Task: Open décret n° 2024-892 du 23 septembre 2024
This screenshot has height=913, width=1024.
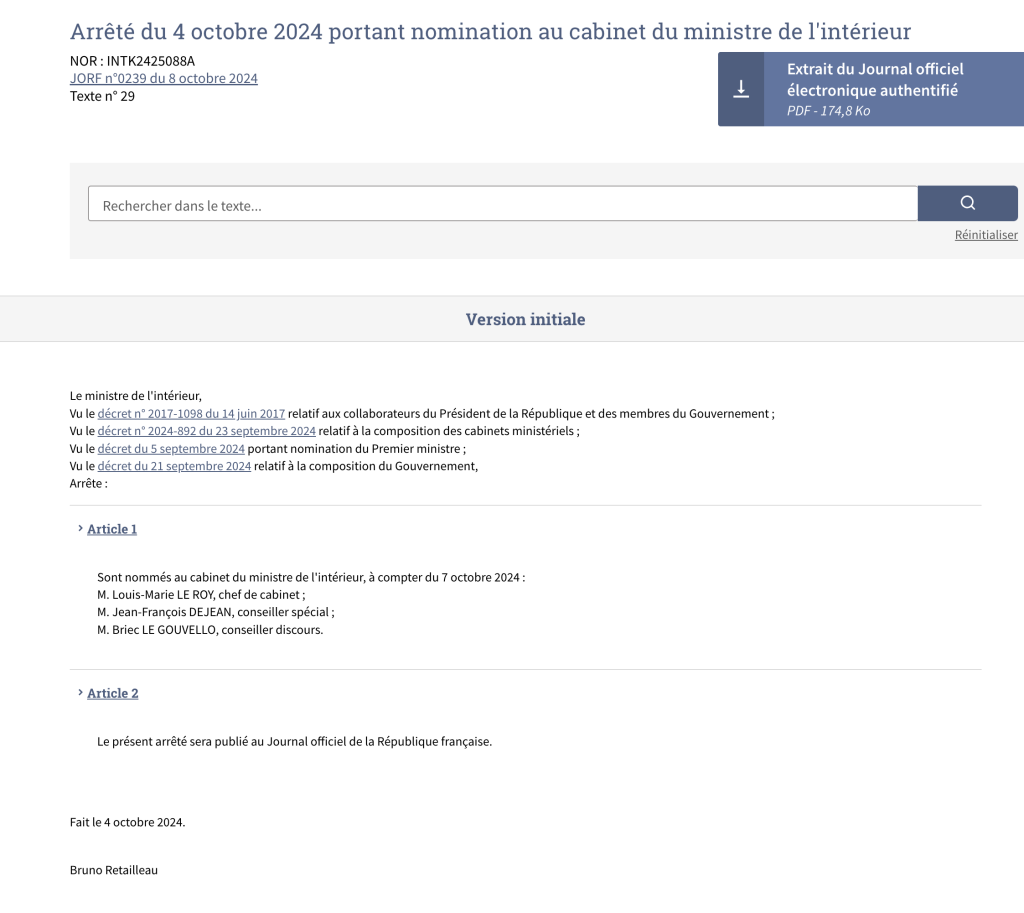Action: (x=206, y=431)
